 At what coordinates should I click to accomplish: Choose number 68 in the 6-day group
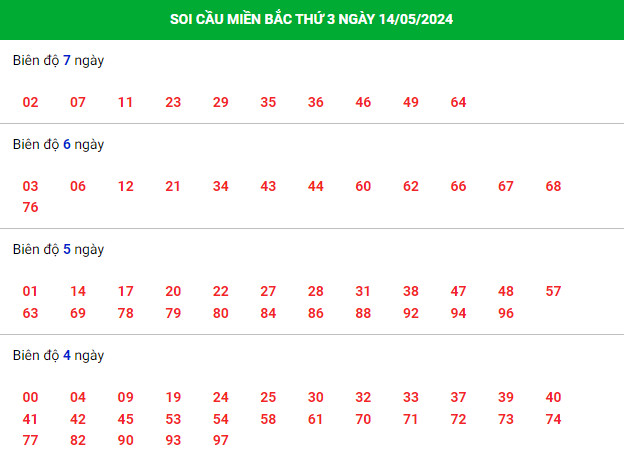pyautogui.click(x=553, y=186)
